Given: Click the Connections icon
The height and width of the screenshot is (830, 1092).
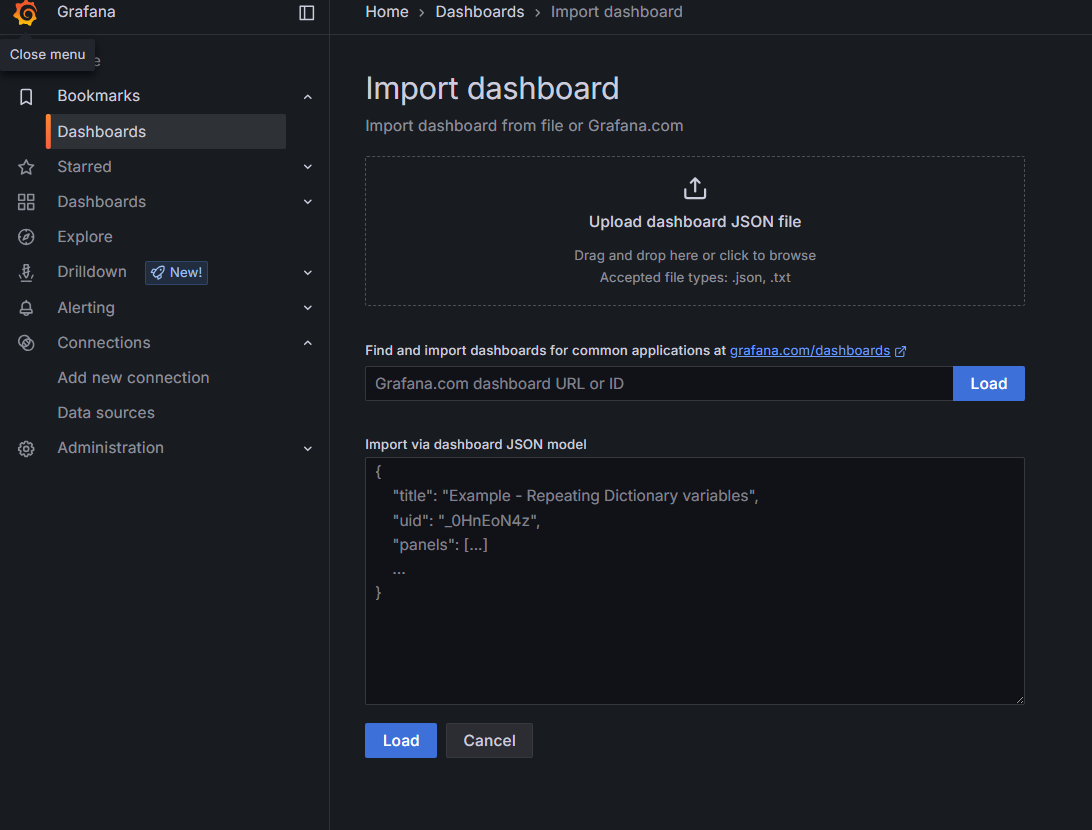Looking at the screenshot, I should coord(26,343).
